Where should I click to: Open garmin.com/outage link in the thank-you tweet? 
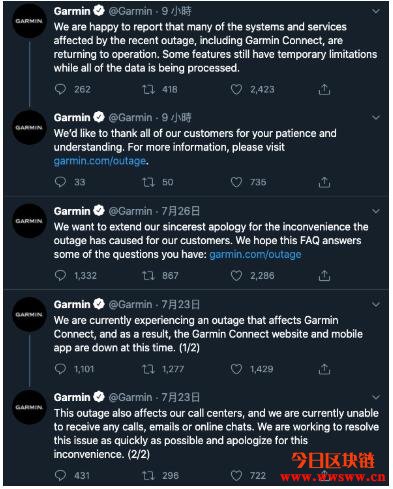(x=100, y=161)
